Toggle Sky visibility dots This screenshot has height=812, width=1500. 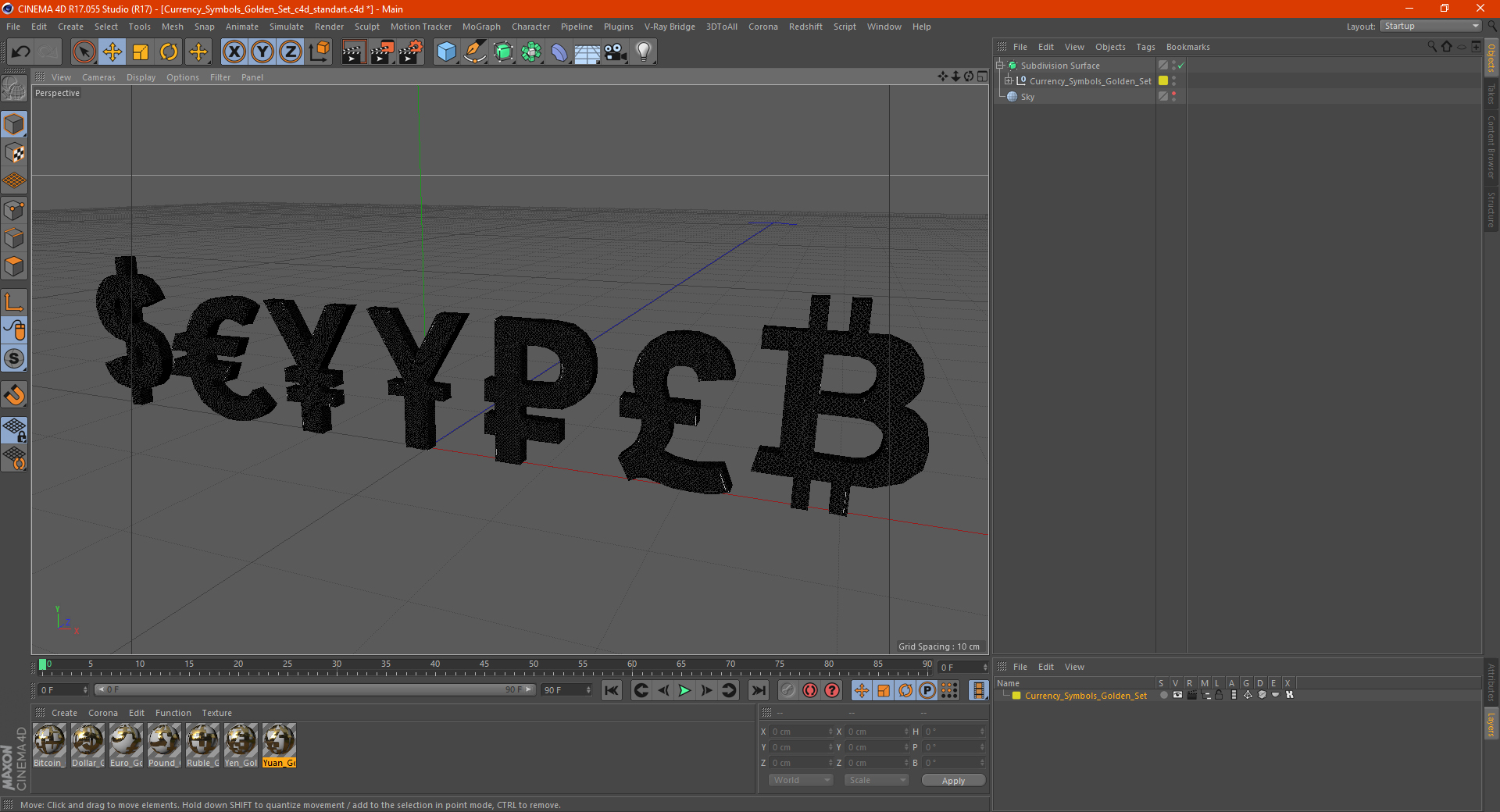pos(1173,97)
